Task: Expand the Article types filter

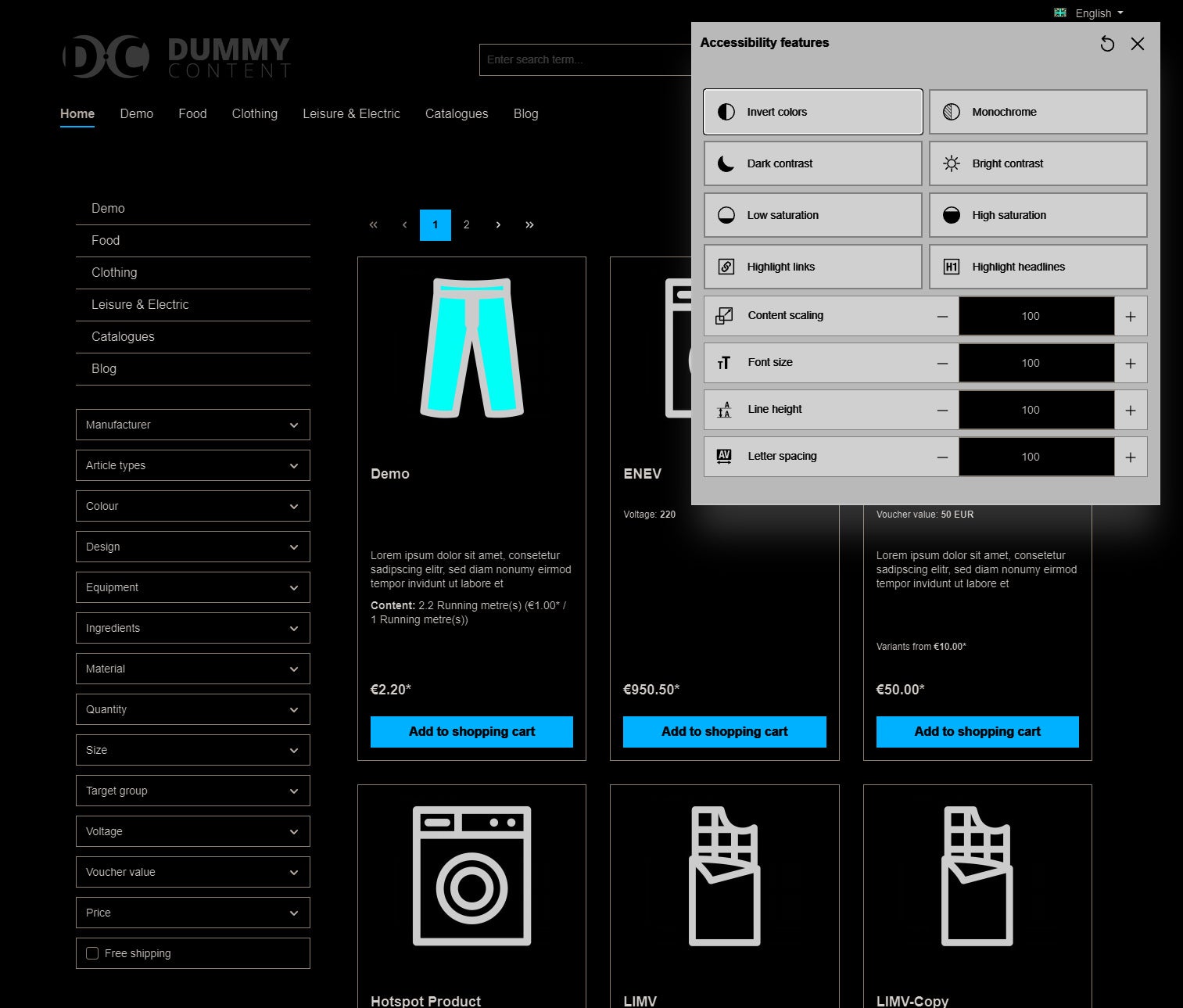Action: 193,465
